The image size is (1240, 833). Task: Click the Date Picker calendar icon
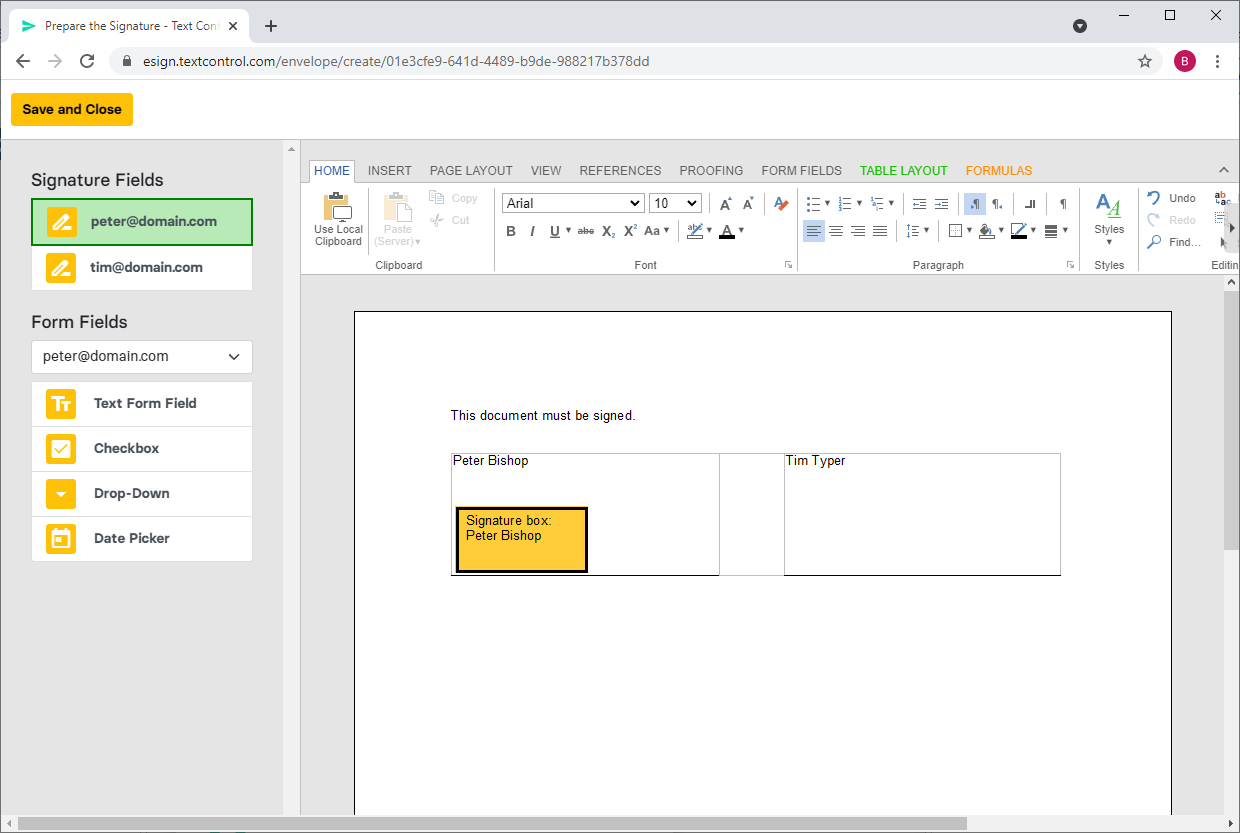pos(61,539)
